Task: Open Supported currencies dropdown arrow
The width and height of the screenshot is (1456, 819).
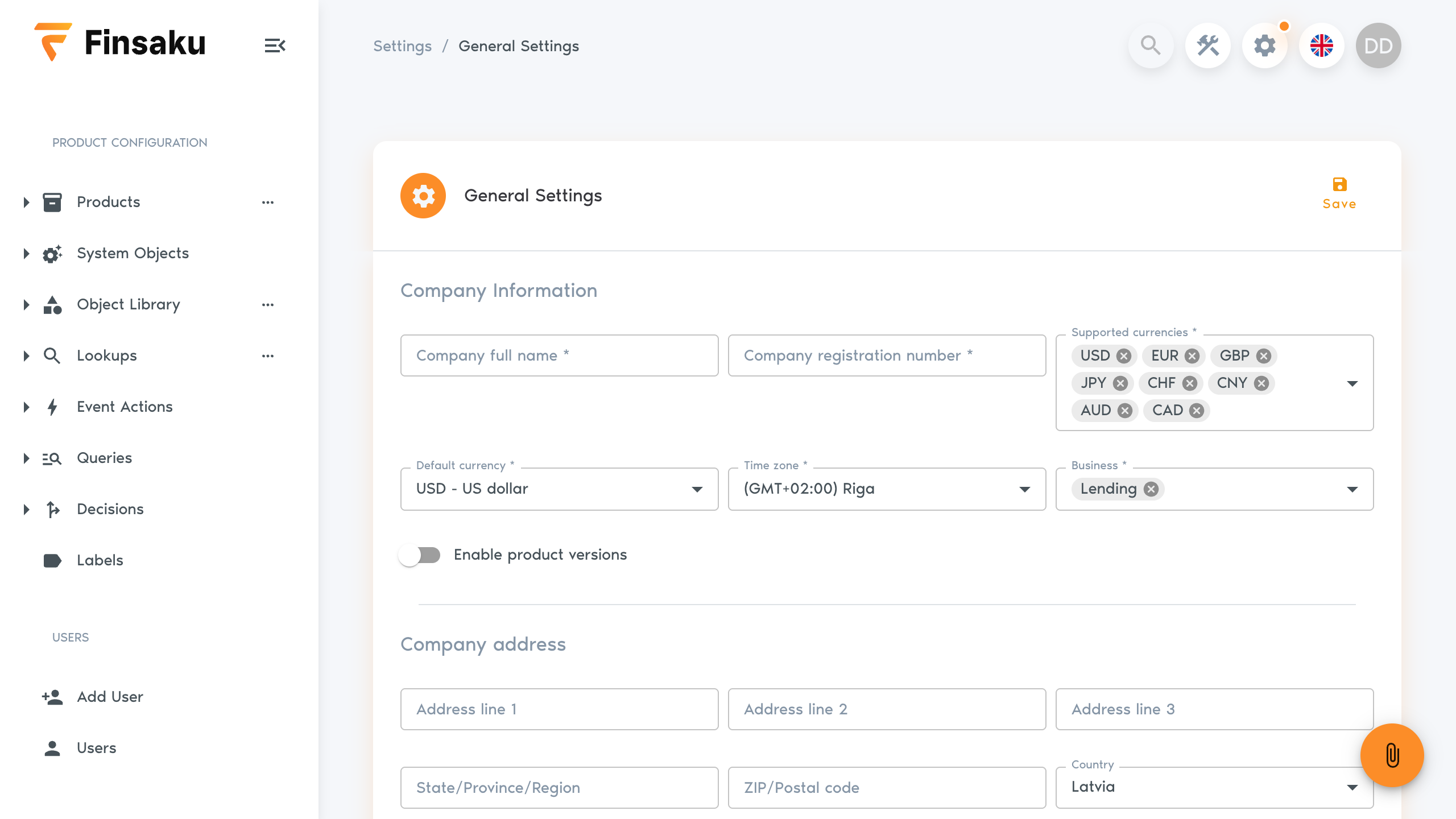Action: tap(1352, 383)
